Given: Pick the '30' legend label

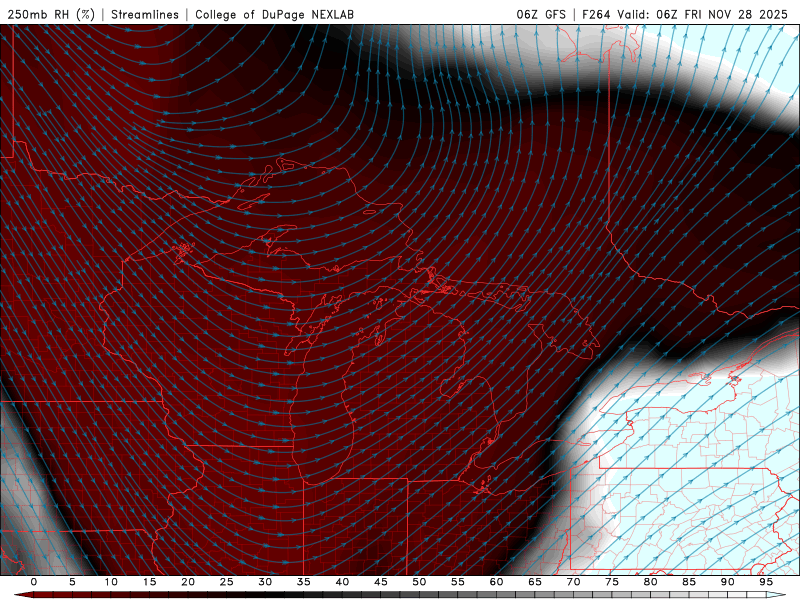Looking at the screenshot, I should [265, 582].
